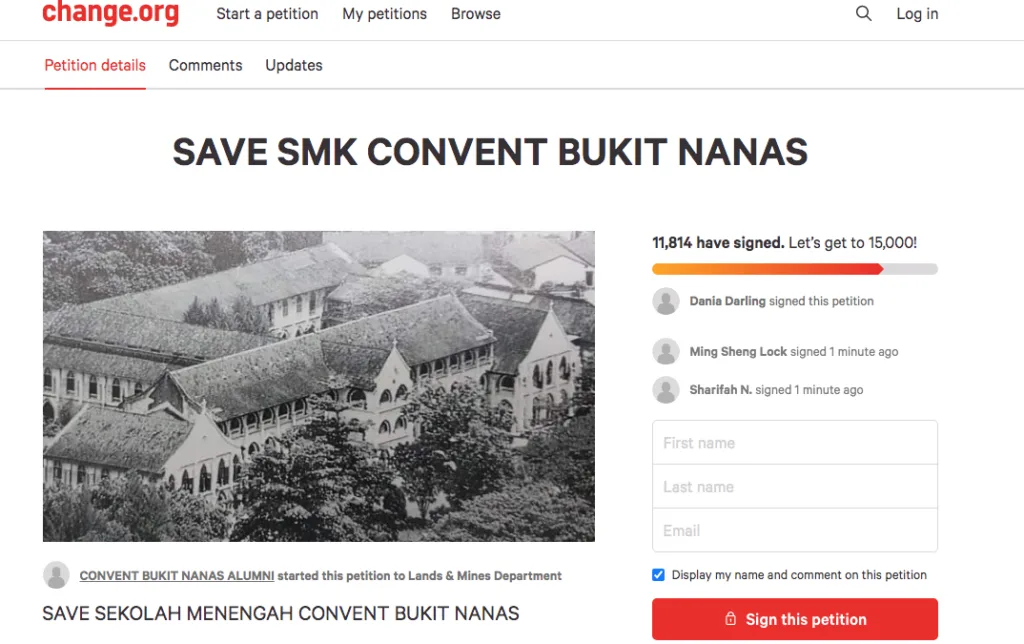
Task: Click the change.org logo
Action: click(x=110, y=14)
